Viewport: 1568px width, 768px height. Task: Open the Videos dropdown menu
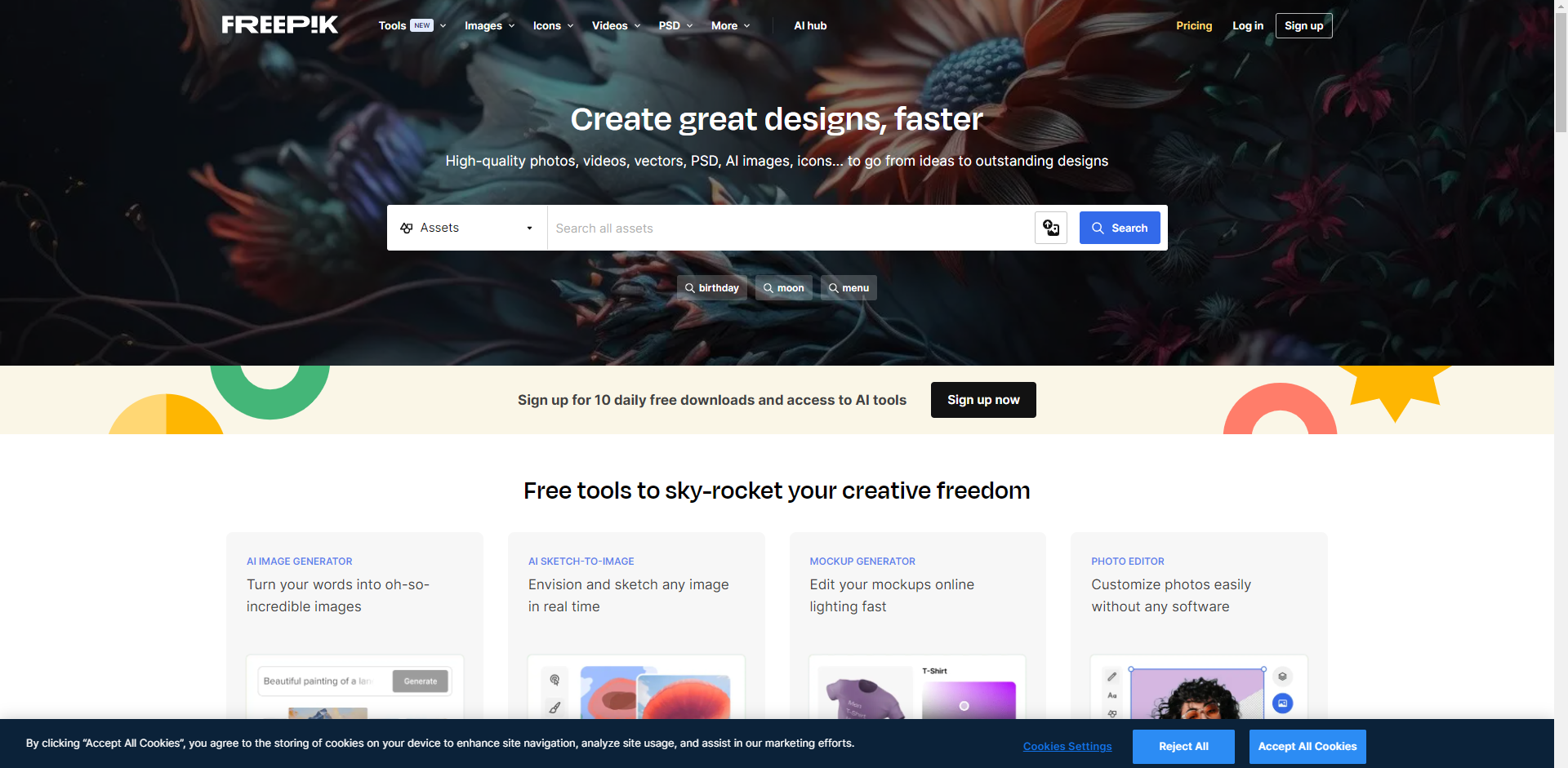[x=616, y=25]
